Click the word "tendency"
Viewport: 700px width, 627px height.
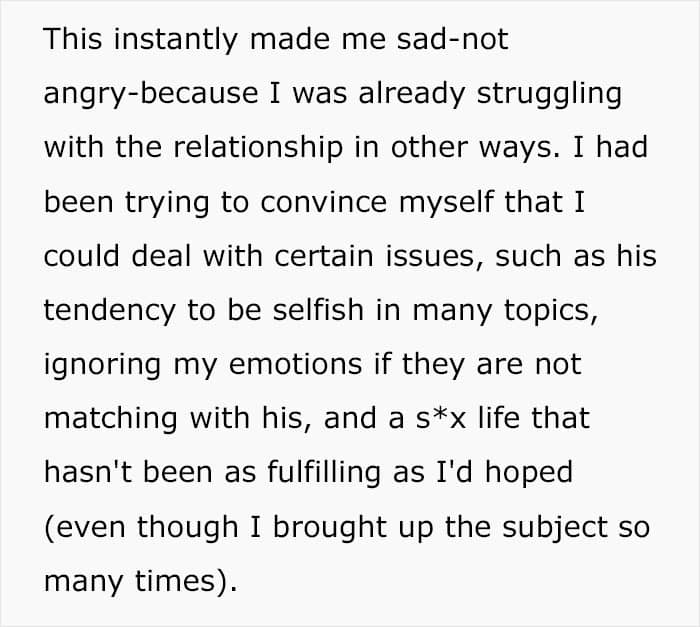click(x=109, y=310)
